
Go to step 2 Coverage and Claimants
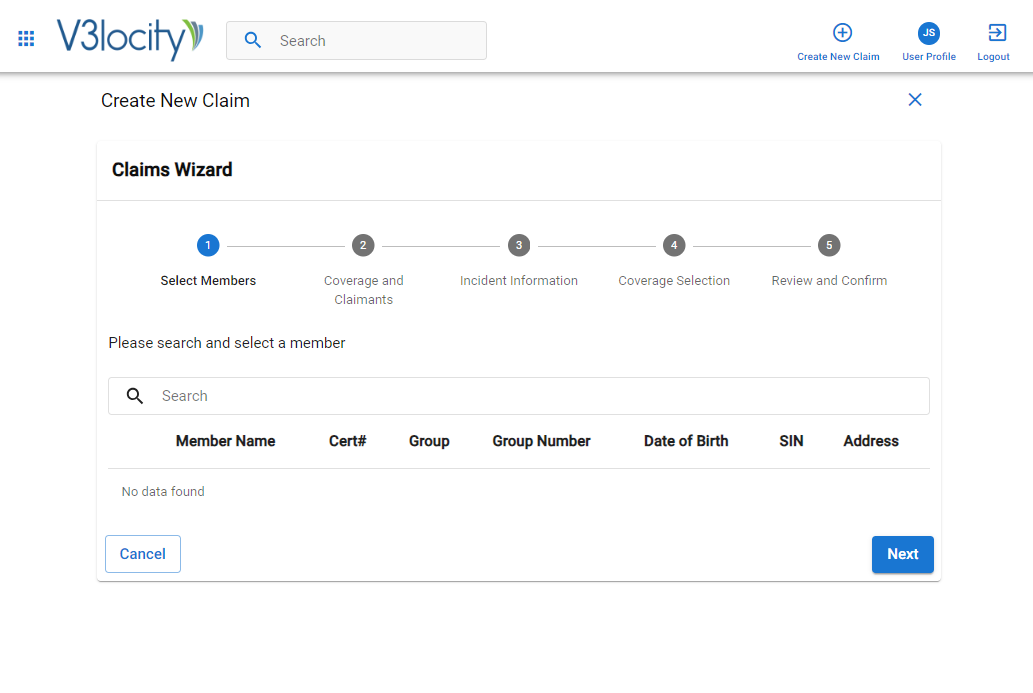point(363,246)
